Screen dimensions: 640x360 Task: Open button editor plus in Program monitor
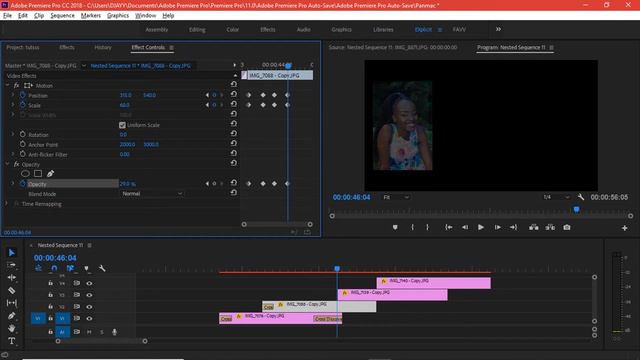pyautogui.click(x=624, y=228)
